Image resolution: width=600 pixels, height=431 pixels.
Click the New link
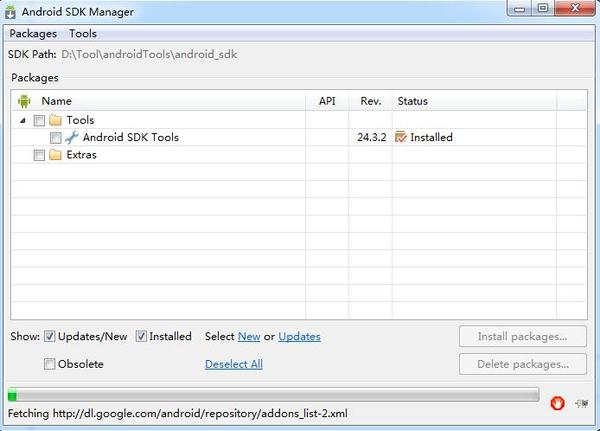pos(249,336)
